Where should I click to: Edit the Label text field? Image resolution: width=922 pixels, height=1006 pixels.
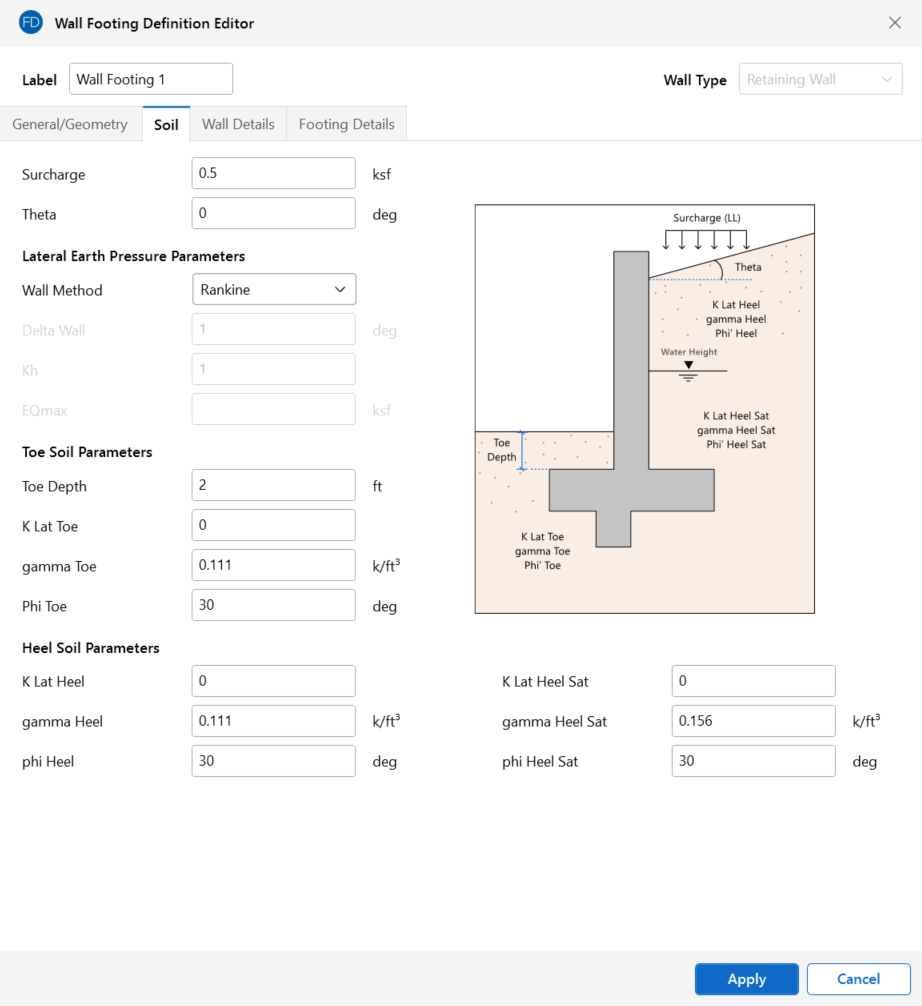[x=150, y=79]
